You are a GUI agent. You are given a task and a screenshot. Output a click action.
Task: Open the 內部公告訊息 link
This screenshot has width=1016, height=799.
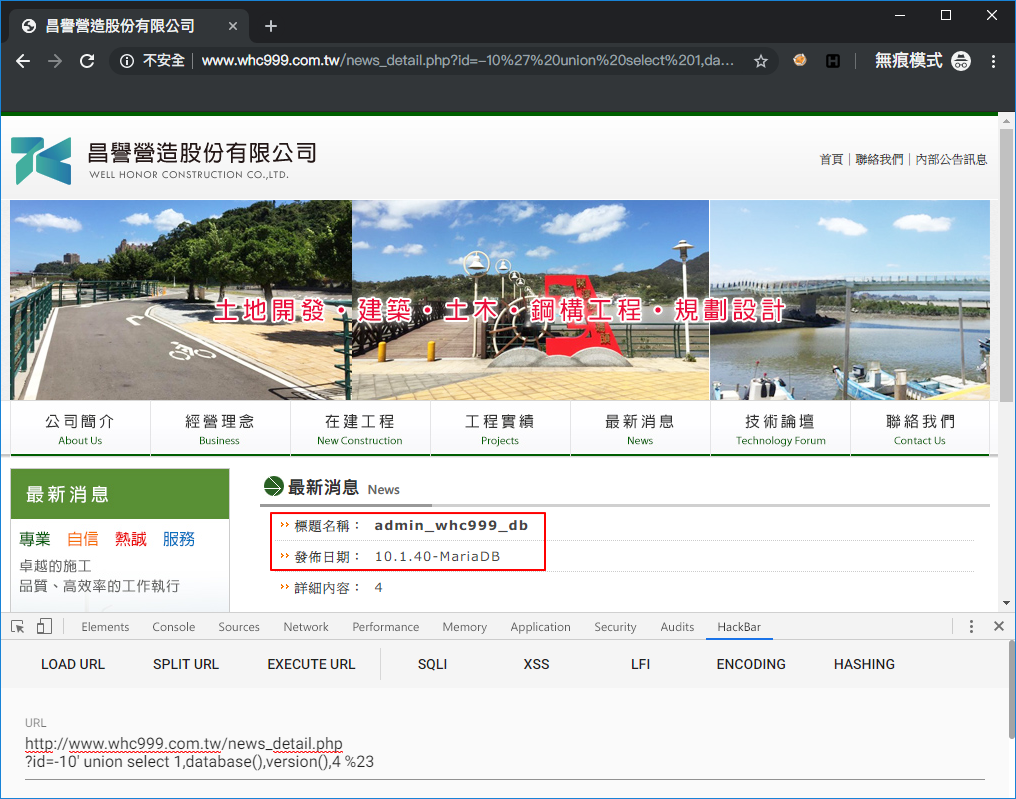tap(951, 159)
